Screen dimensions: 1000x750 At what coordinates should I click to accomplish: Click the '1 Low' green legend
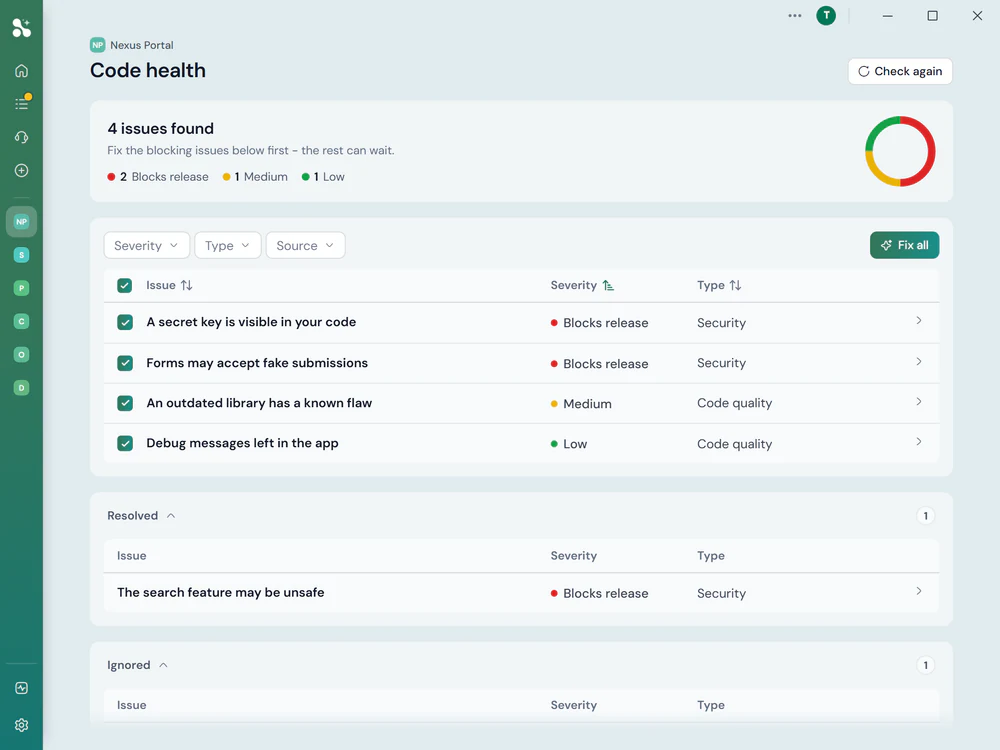[x=323, y=177]
